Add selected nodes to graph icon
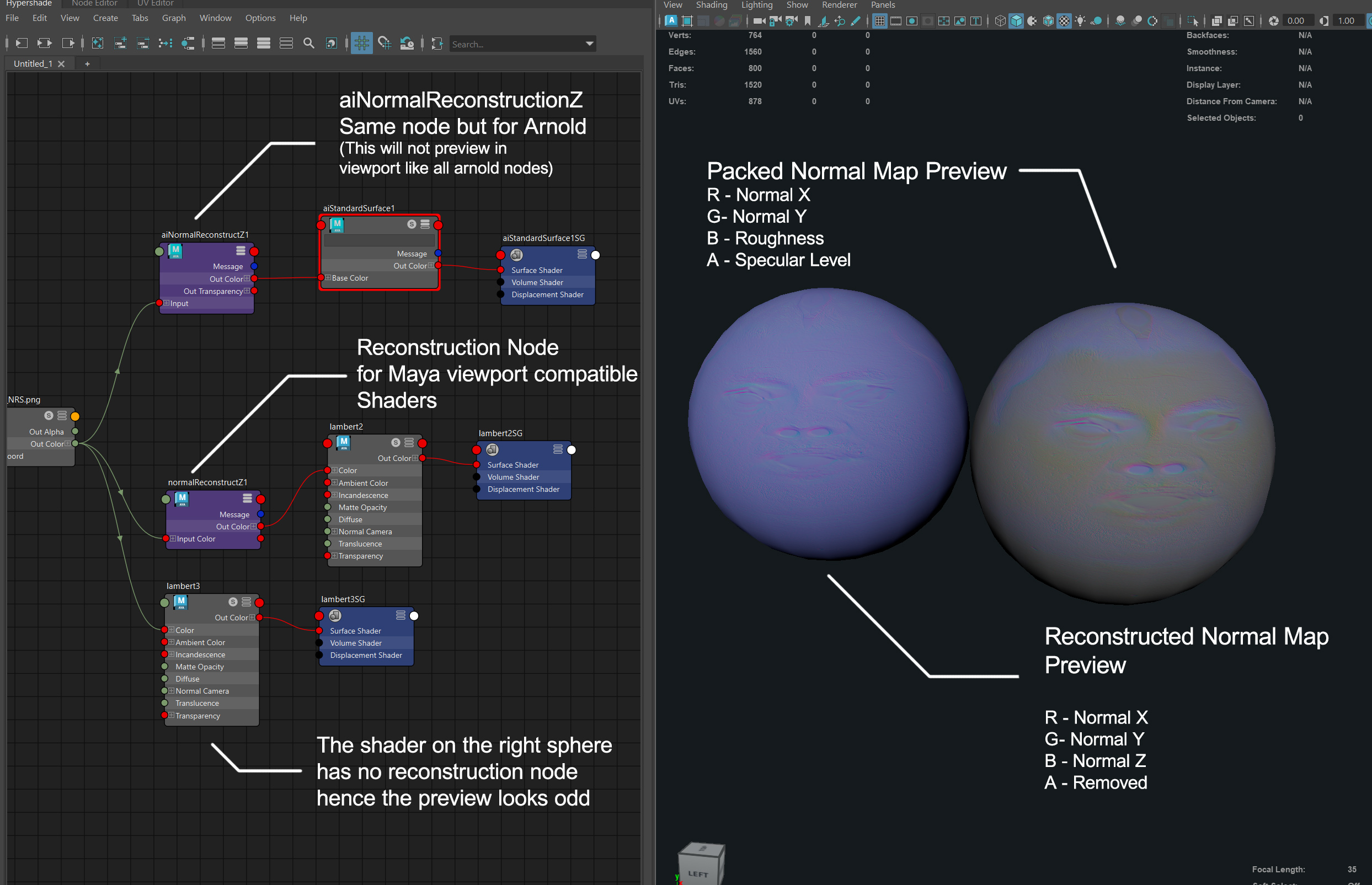Viewport: 1372px width, 885px height. click(x=120, y=43)
